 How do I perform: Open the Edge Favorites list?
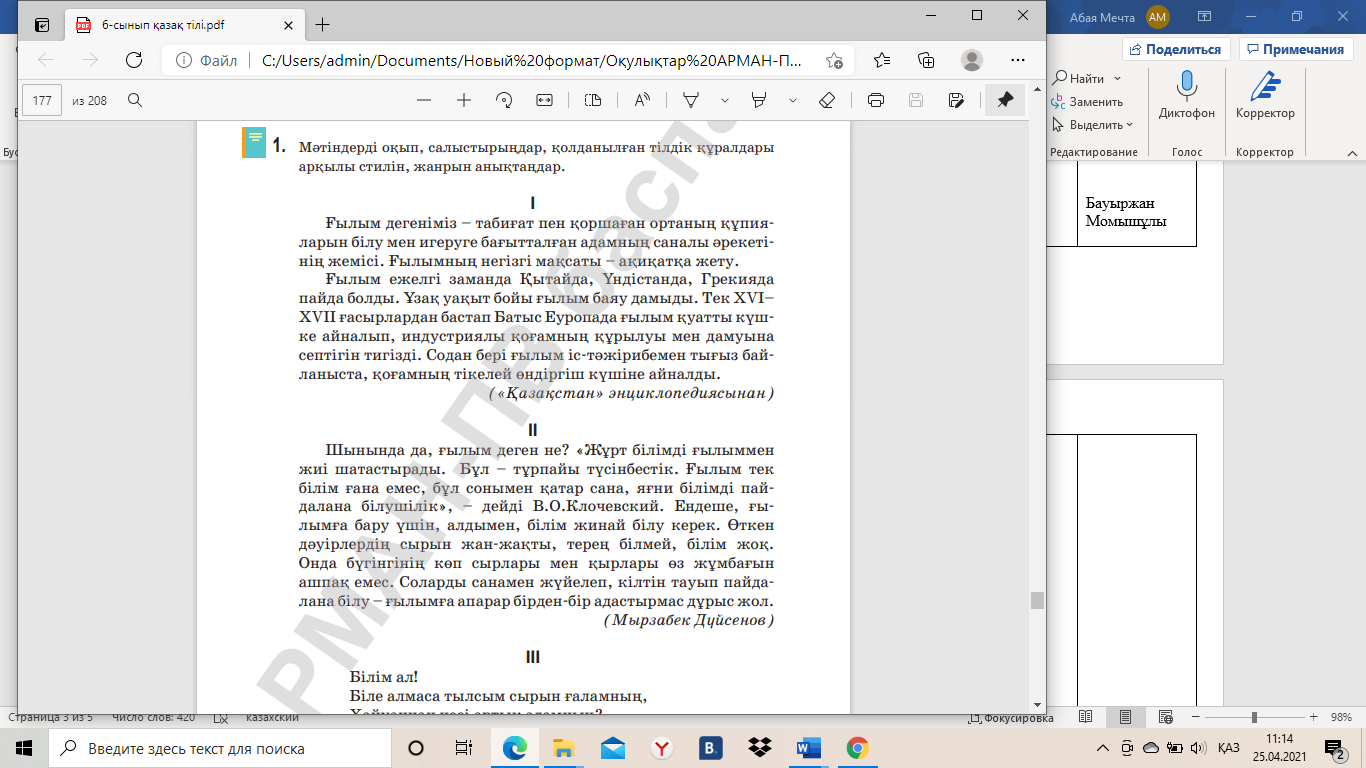point(882,60)
